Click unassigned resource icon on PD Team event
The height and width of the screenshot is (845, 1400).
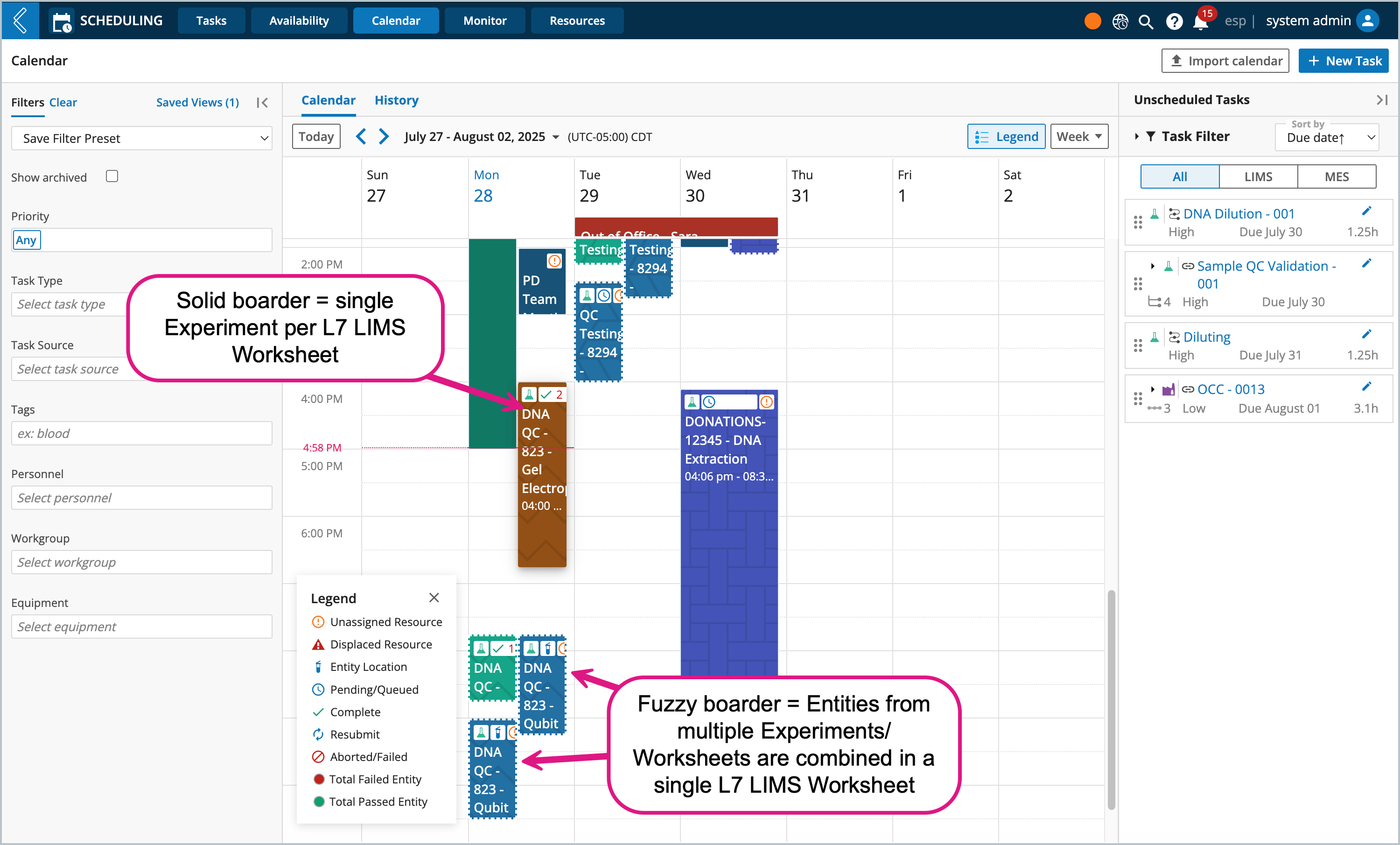click(x=554, y=261)
